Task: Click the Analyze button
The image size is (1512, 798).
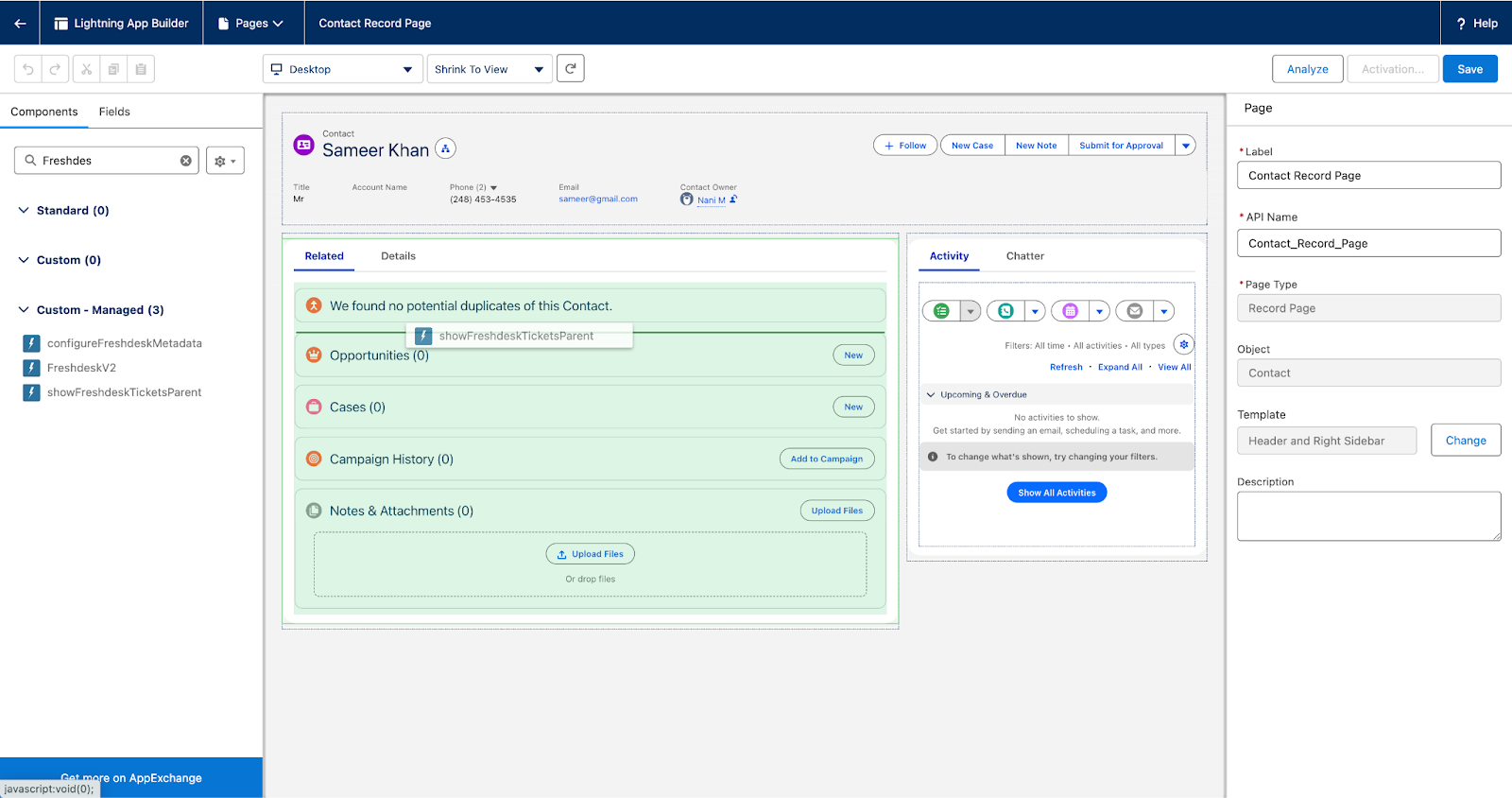Action: click(1307, 69)
